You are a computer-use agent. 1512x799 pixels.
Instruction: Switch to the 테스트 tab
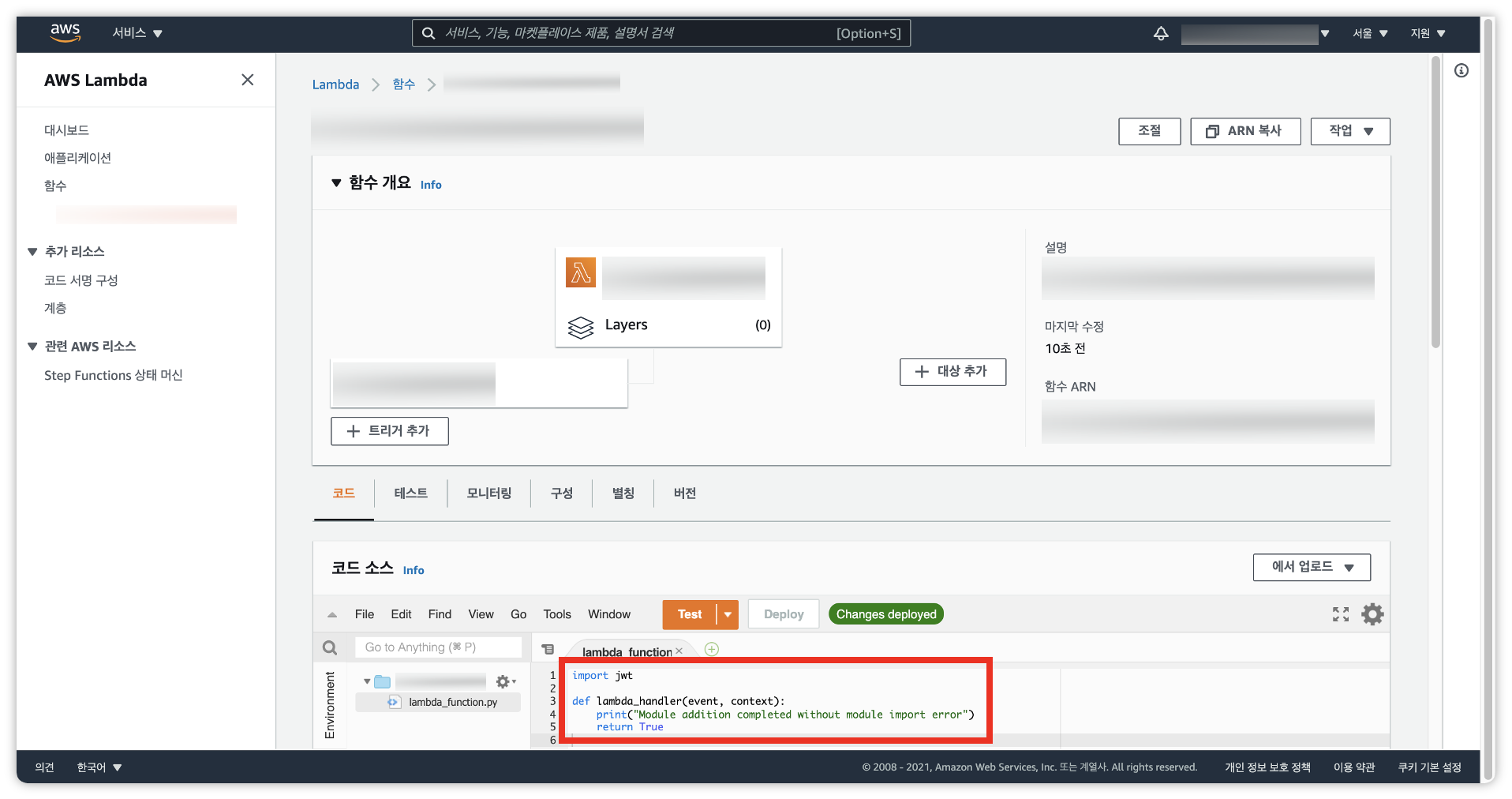(x=410, y=493)
